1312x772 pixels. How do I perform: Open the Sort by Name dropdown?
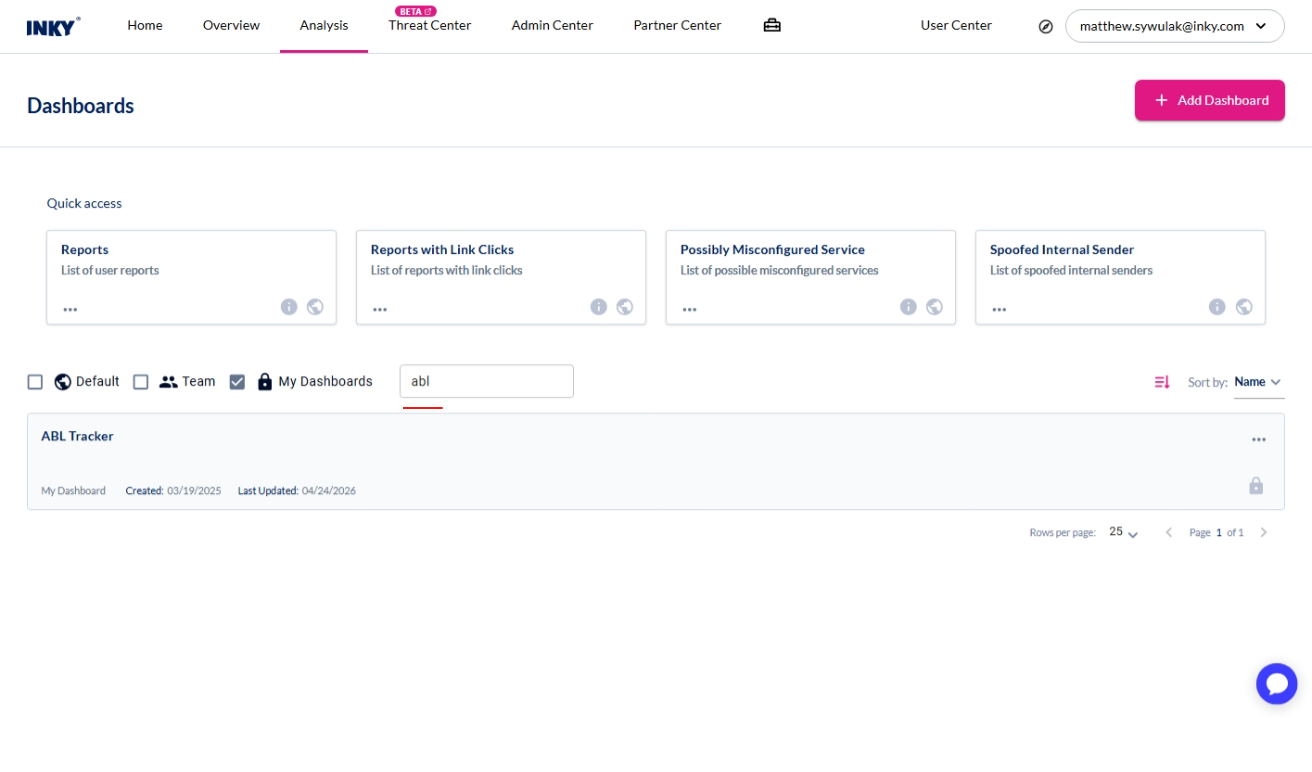click(1258, 382)
